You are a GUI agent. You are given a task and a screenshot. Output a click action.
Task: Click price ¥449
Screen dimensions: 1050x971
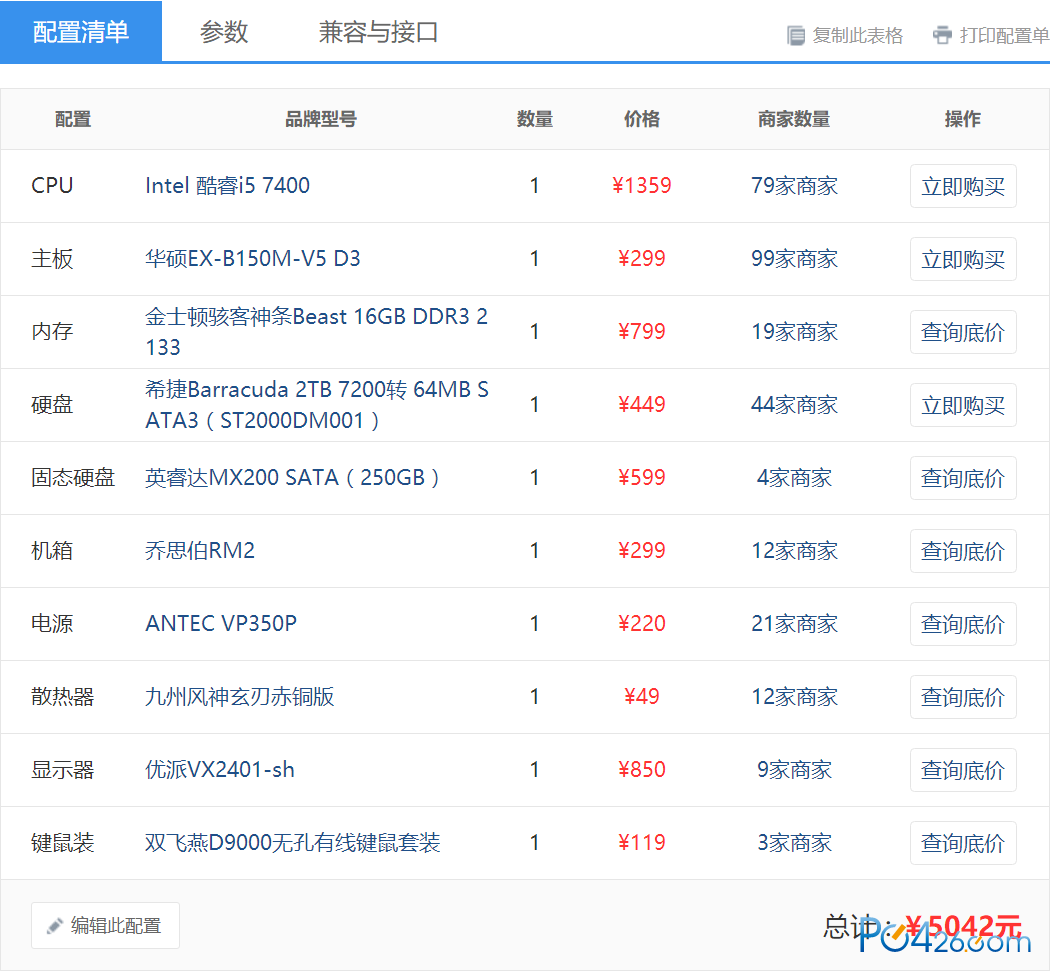coord(642,404)
